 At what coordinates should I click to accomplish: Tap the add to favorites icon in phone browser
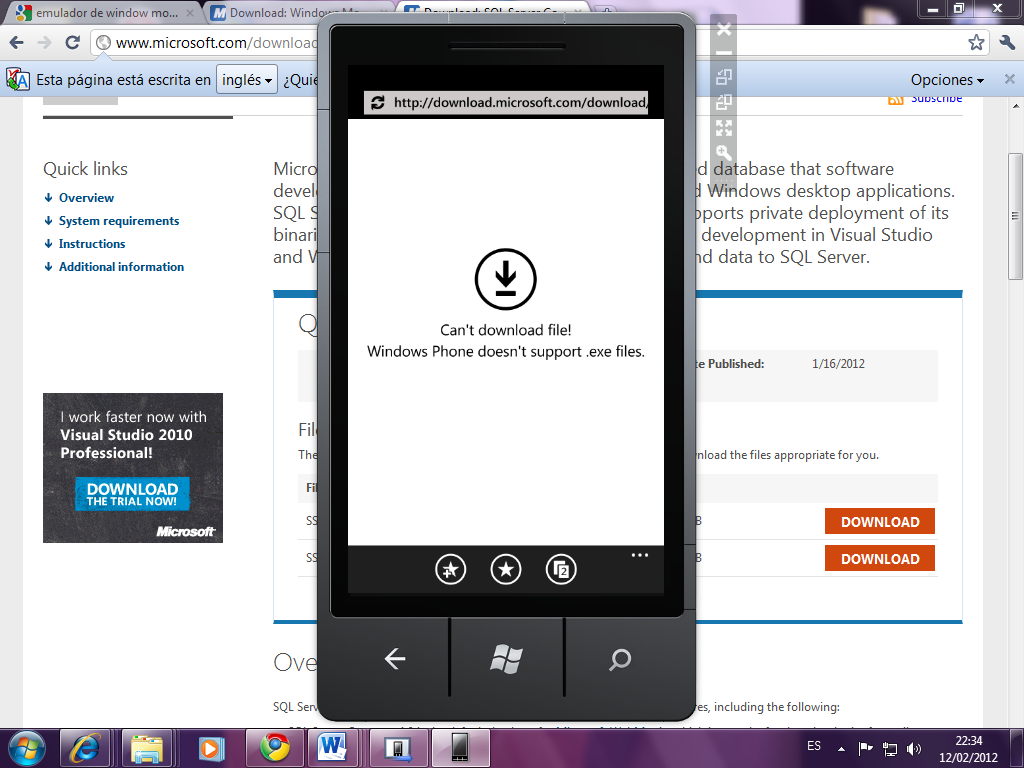pyautogui.click(x=451, y=570)
